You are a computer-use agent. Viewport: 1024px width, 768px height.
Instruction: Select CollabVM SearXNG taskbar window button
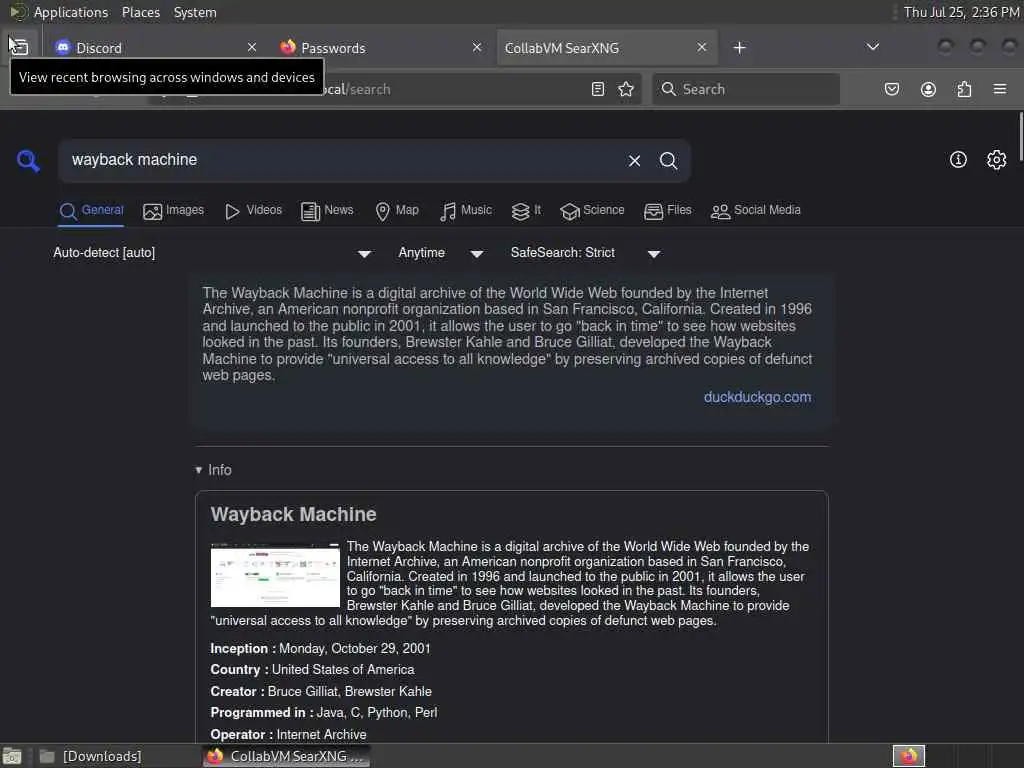click(x=286, y=756)
